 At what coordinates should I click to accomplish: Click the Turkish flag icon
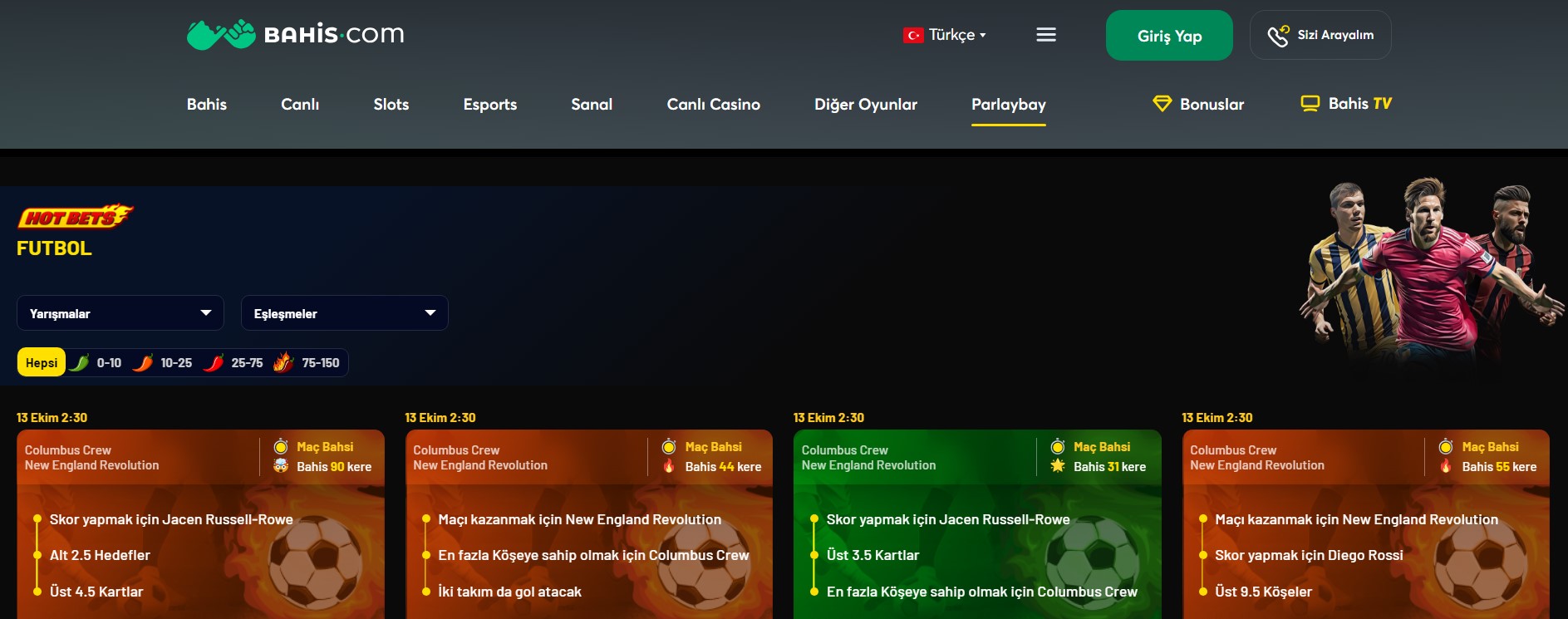pyautogui.click(x=913, y=35)
